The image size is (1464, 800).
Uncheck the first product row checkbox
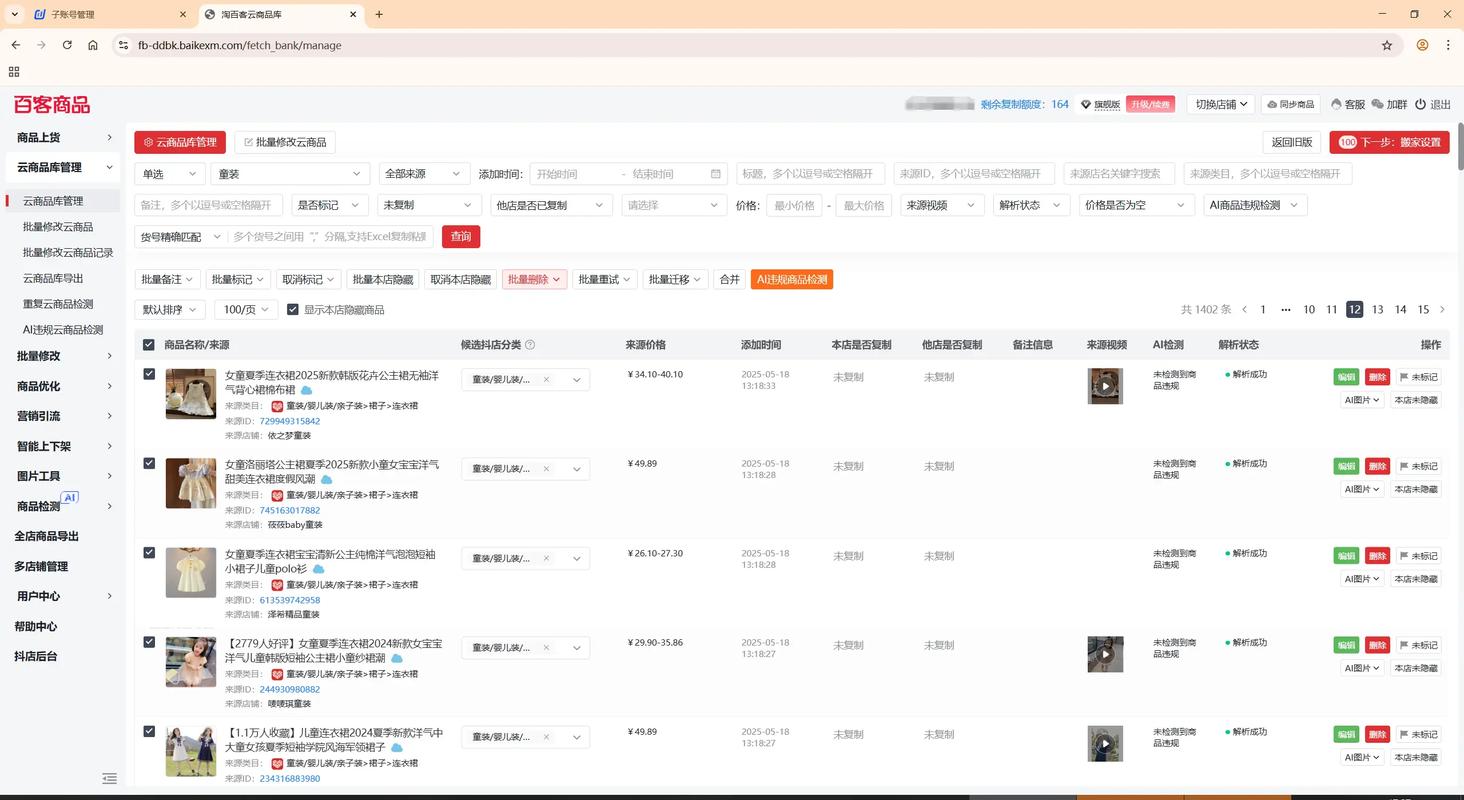pos(149,374)
